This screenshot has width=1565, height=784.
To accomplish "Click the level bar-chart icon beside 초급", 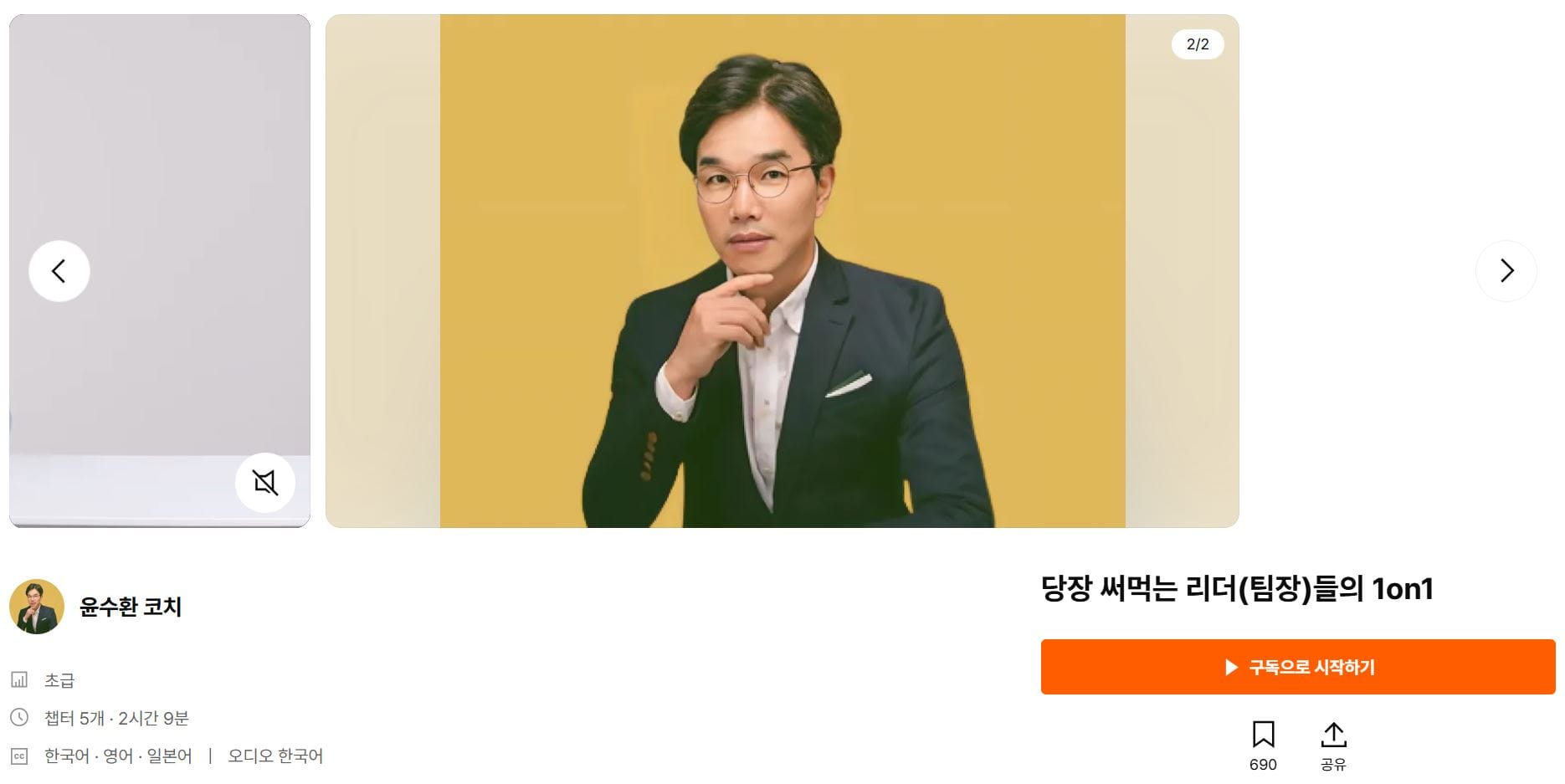I will point(19,679).
